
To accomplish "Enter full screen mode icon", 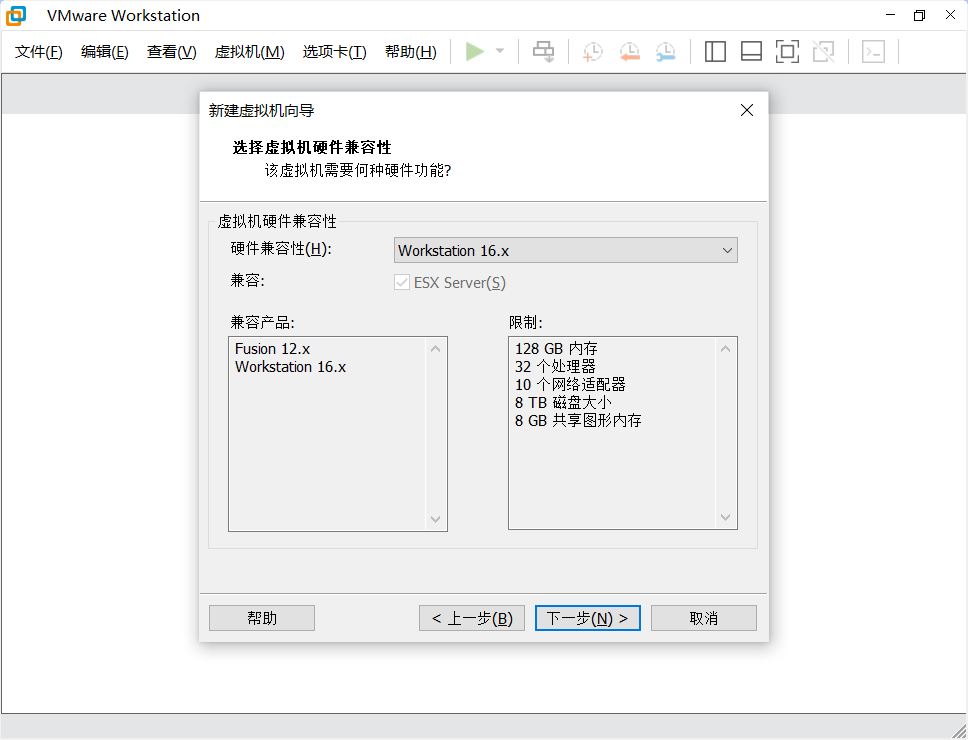I will click(x=787, y=52).
